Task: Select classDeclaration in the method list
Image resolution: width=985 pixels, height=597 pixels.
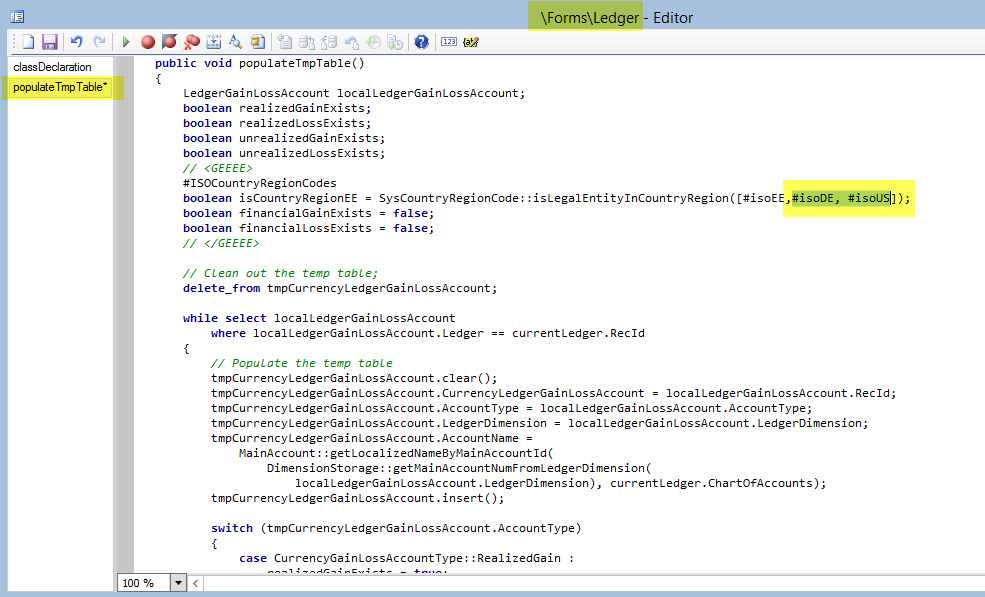Action: (x=52, y=67)
